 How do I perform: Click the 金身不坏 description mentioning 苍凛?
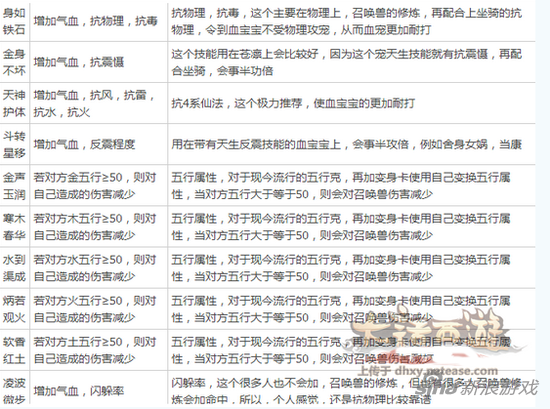pos(351,62)
